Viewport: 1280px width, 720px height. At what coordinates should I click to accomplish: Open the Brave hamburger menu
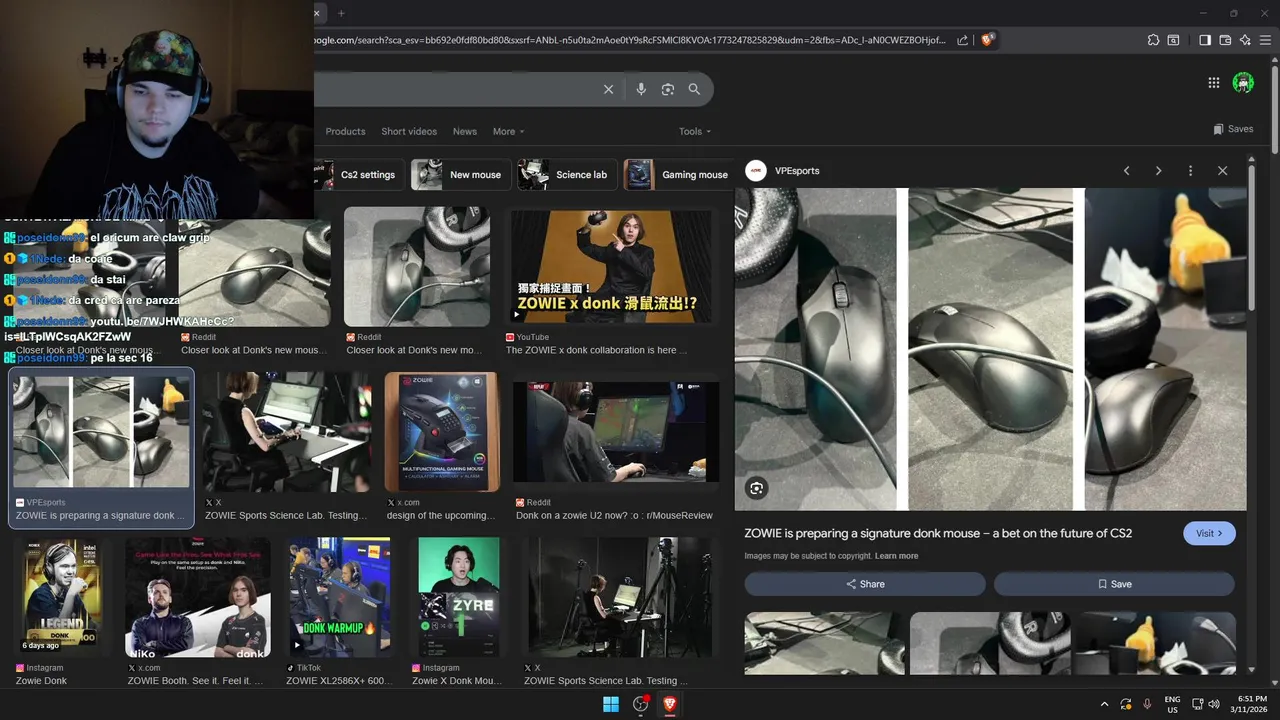[x=1266, y=40]
